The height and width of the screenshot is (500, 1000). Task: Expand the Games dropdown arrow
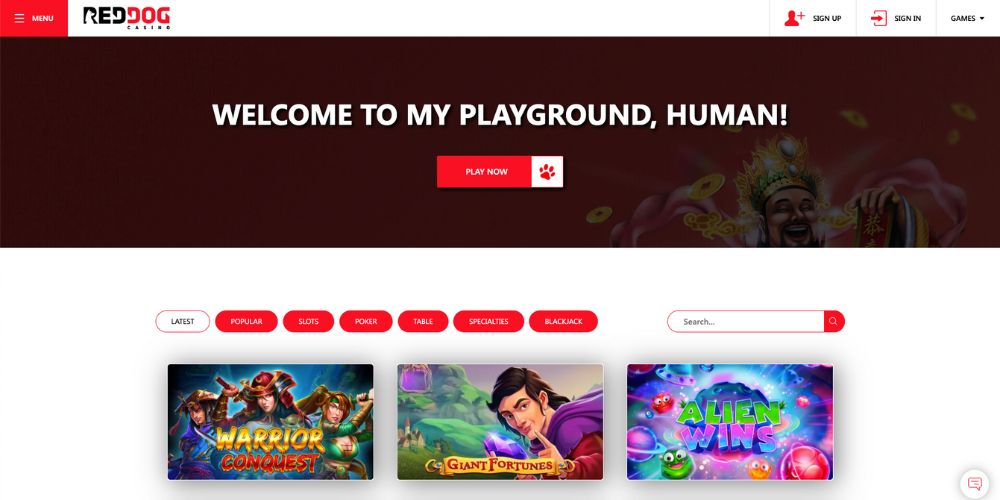point(982,18)
